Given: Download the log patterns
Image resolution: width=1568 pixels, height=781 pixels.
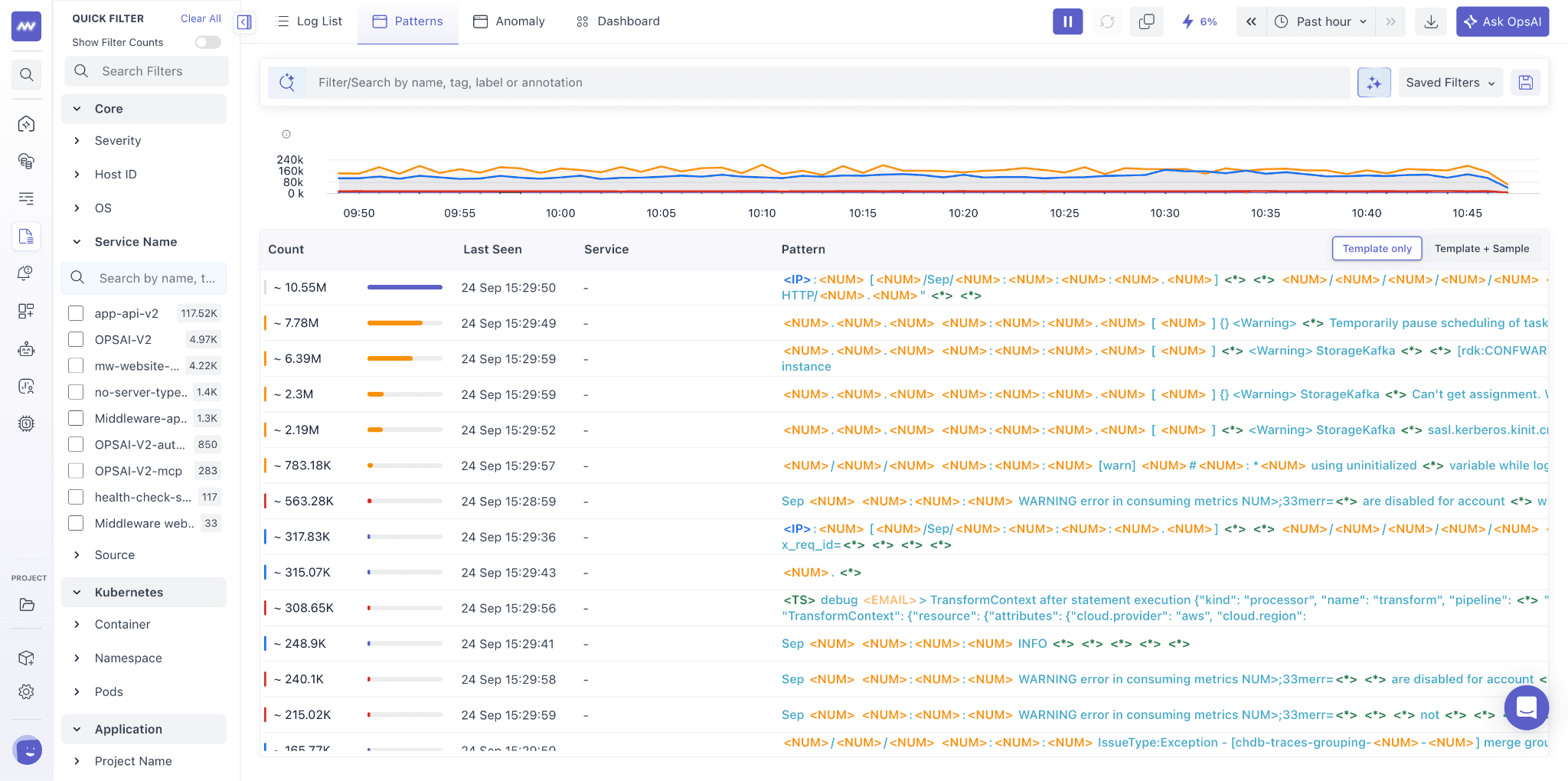Looking at the screenshot, I should [1430, 21].
